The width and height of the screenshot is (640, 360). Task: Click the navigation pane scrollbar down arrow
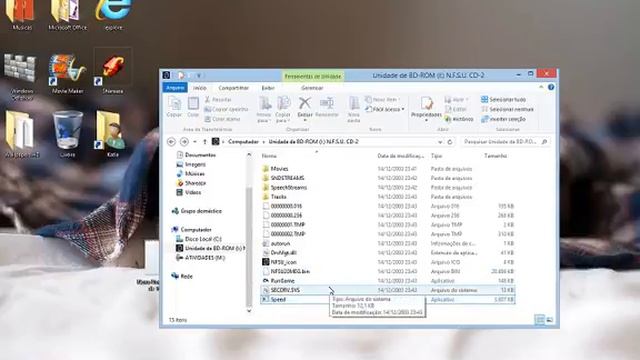249,311
